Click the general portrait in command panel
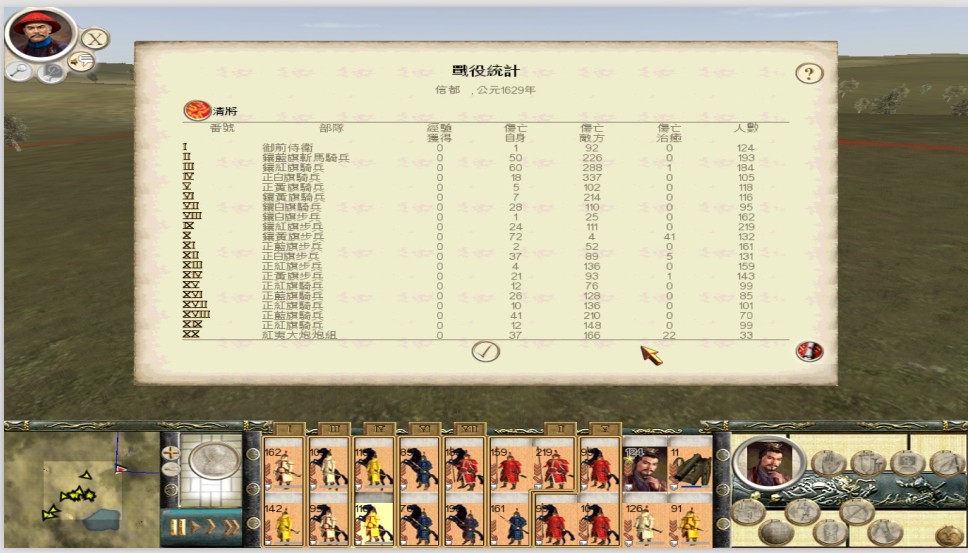Image resolution: width=968 pixels, height=553 pixels. [x=768, y=464]
